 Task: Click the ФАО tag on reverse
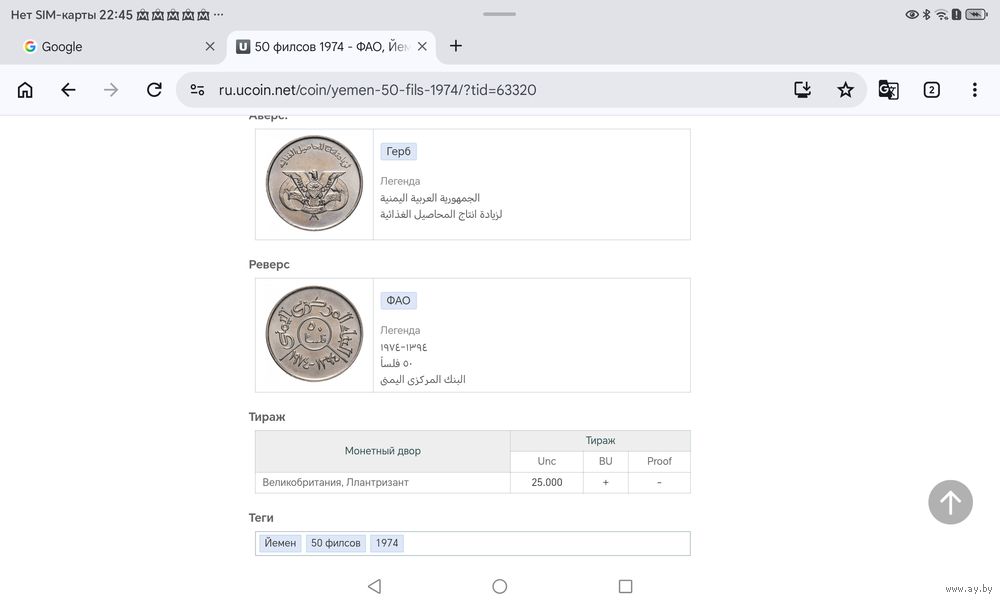pos(398,301)
